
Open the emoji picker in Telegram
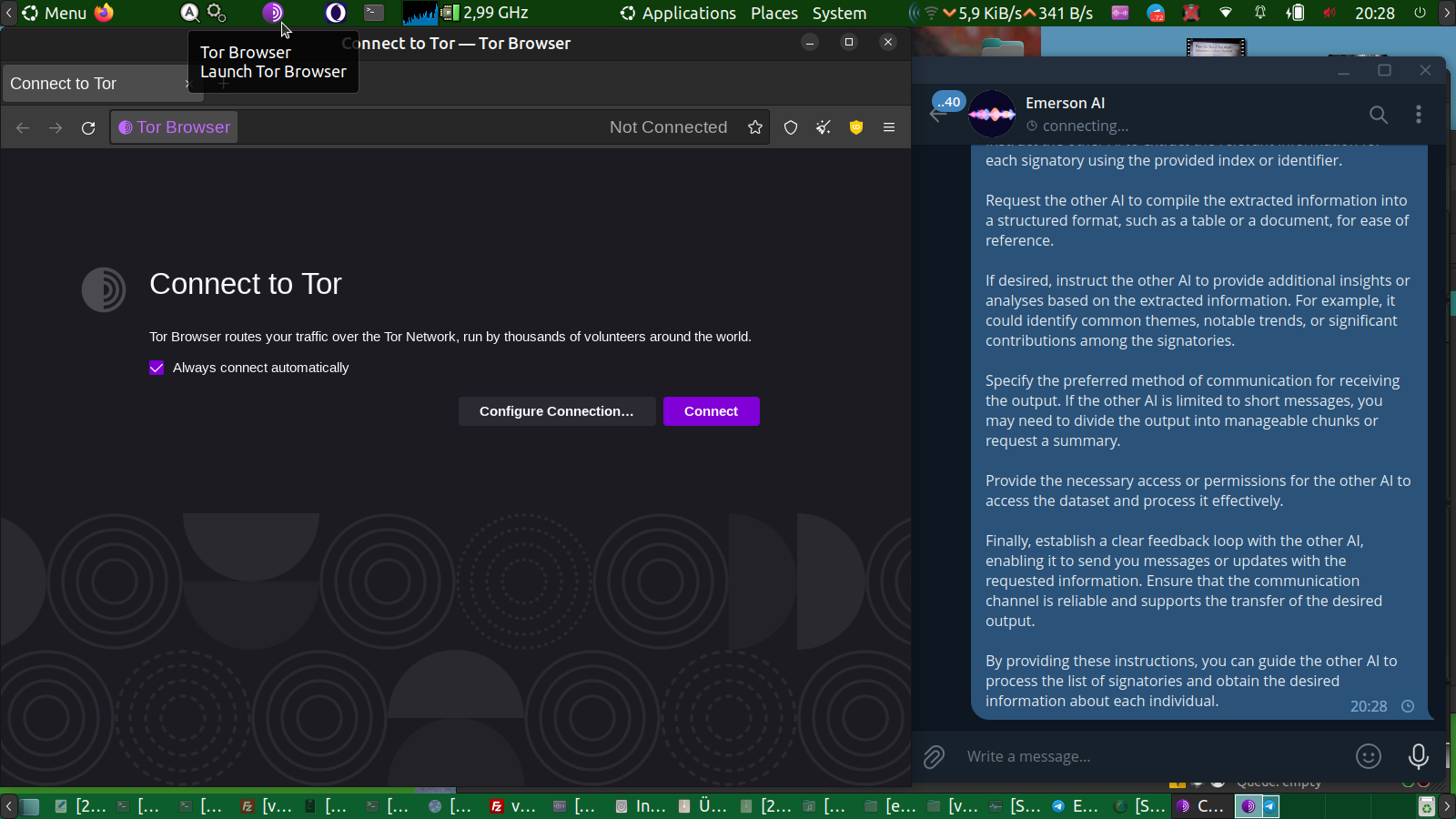[1369, 756]
